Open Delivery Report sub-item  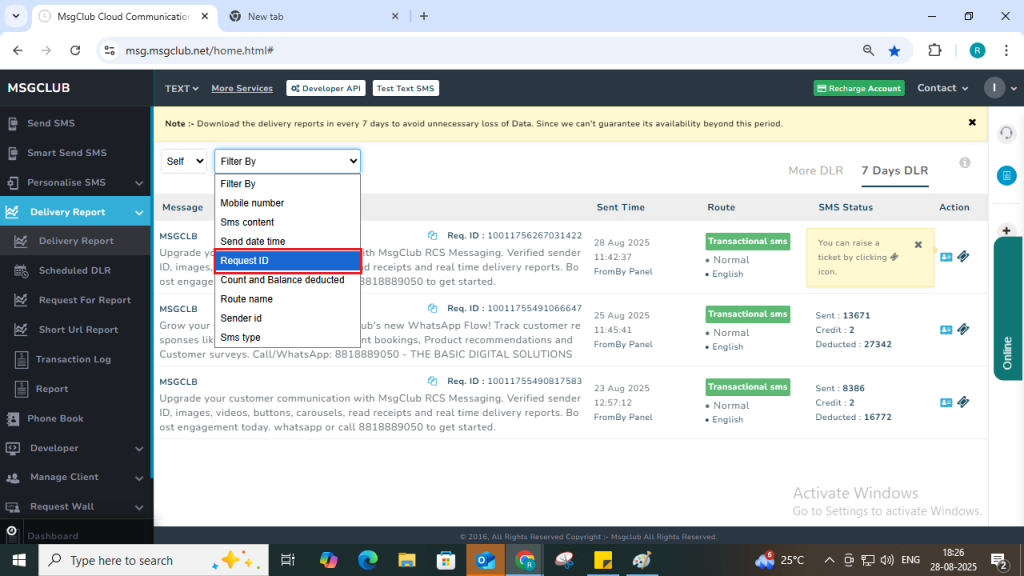tap(76, 241)
